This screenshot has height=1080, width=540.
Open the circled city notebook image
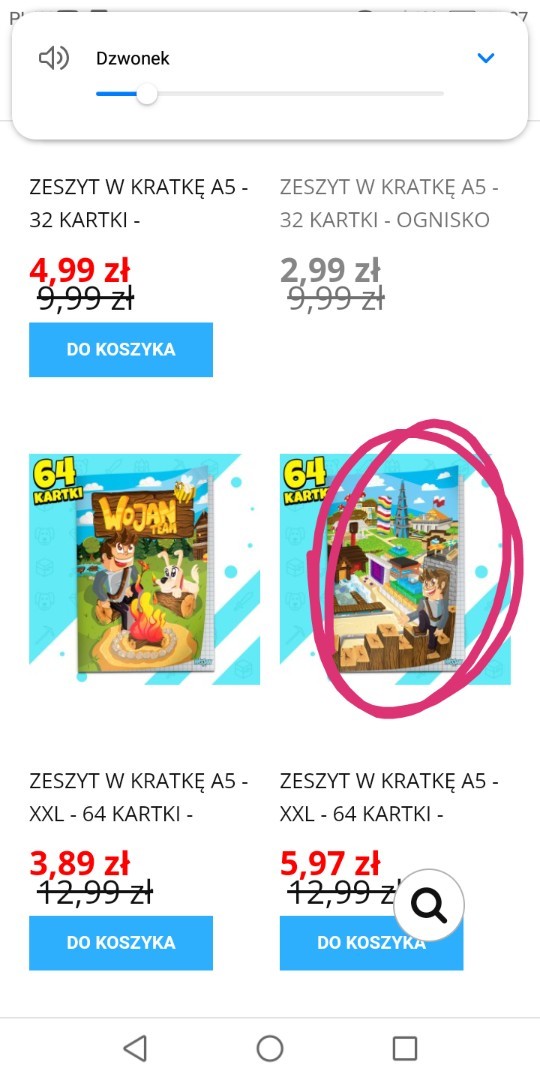click(395, 569)
